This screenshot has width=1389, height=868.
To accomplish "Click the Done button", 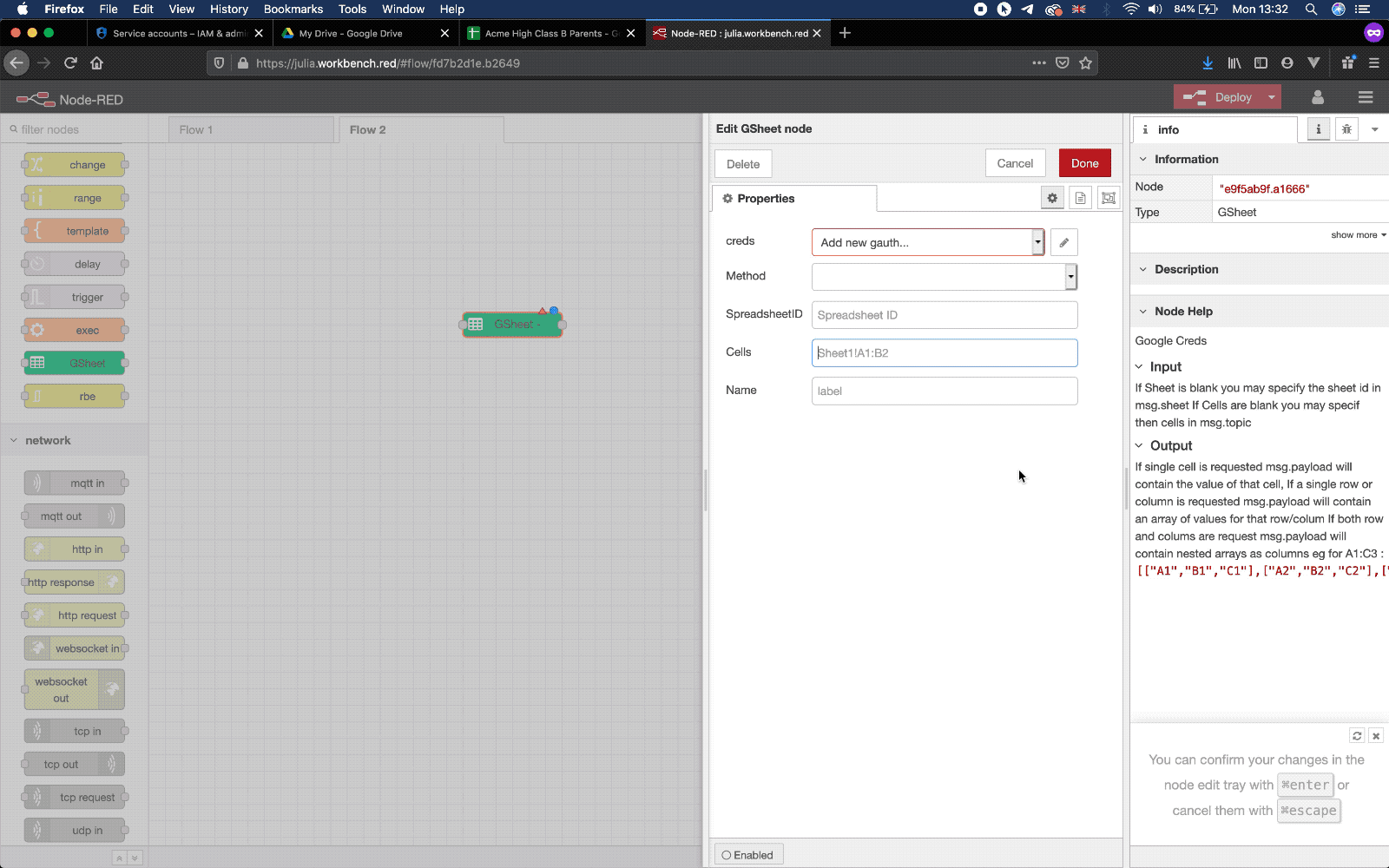I will [x=1084, y=163].
